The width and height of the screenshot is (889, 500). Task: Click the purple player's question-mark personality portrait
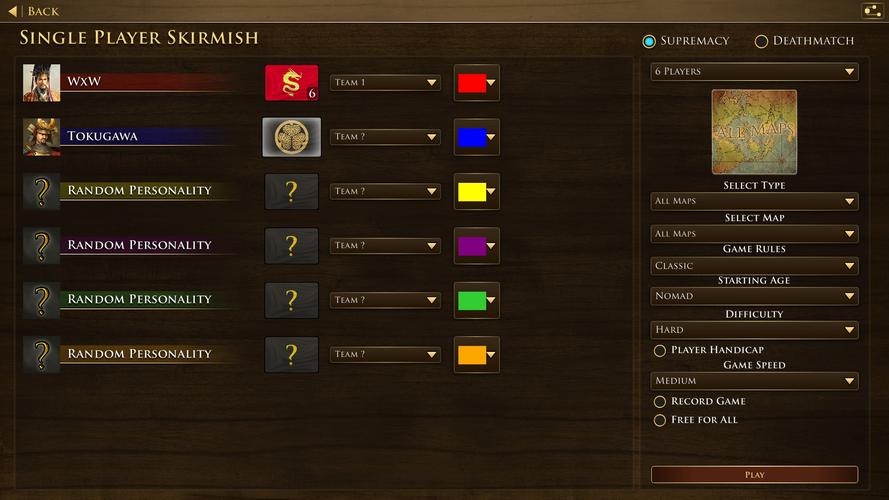tap(41, 246)
